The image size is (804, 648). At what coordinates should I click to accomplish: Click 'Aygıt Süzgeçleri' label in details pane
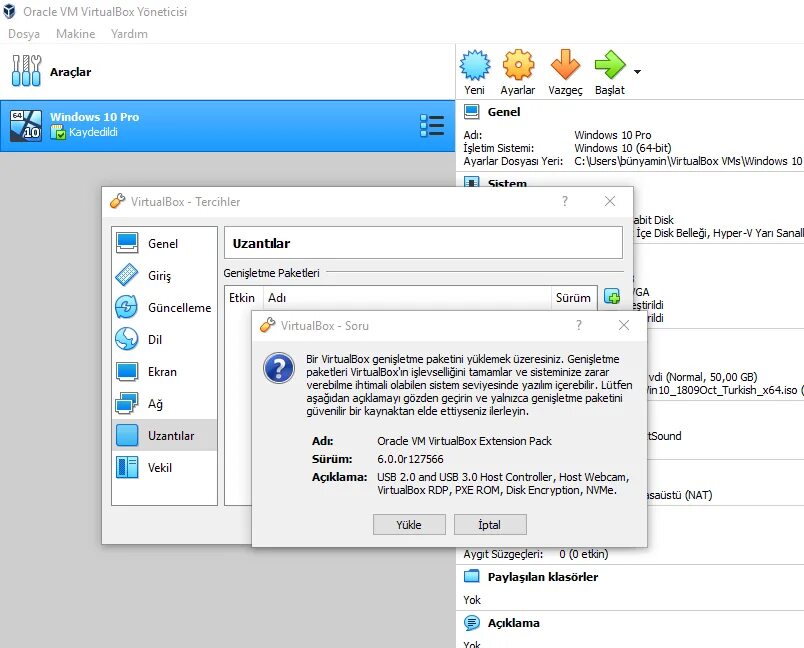503,554
